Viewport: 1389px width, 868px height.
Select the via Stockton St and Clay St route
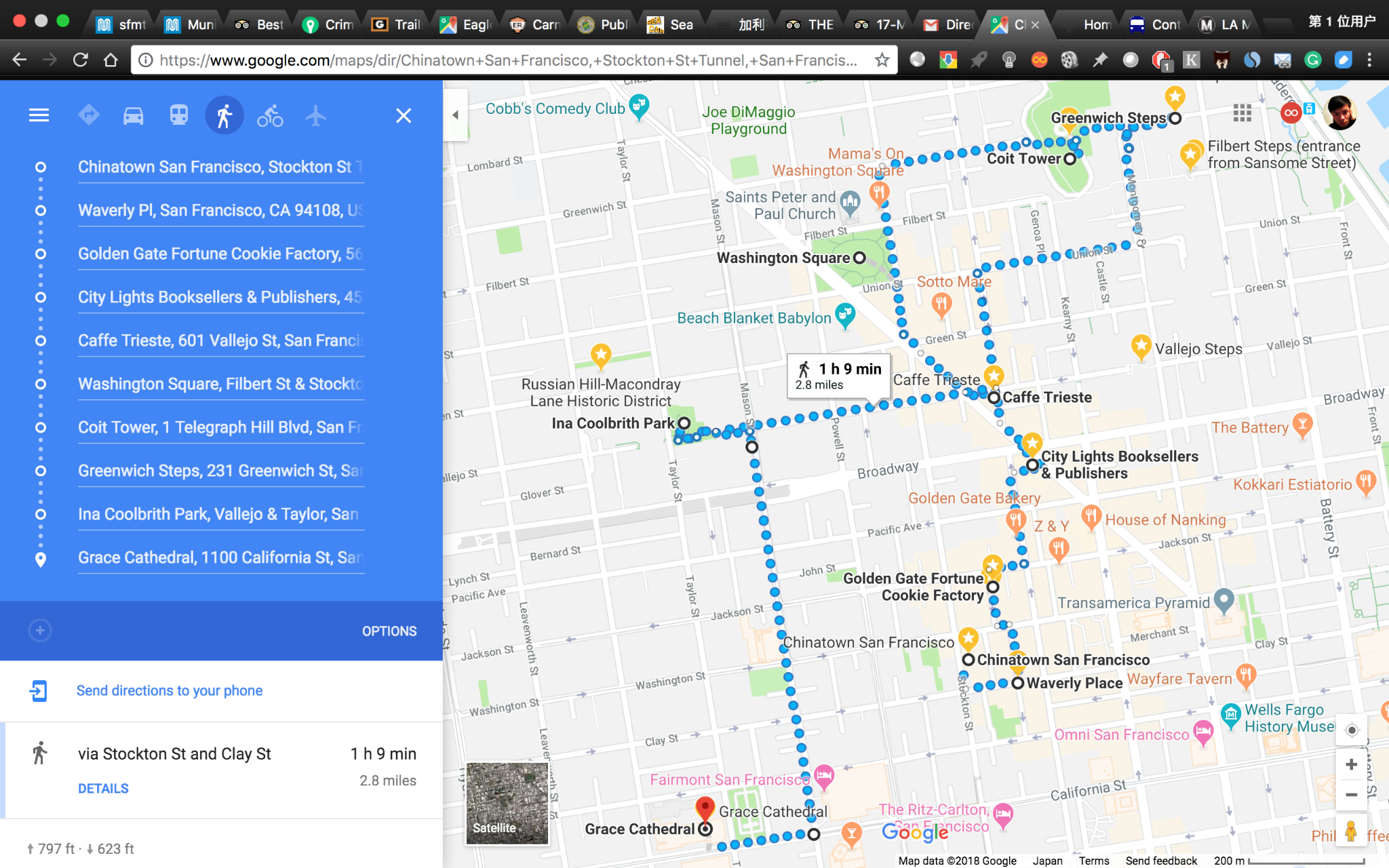222,770
